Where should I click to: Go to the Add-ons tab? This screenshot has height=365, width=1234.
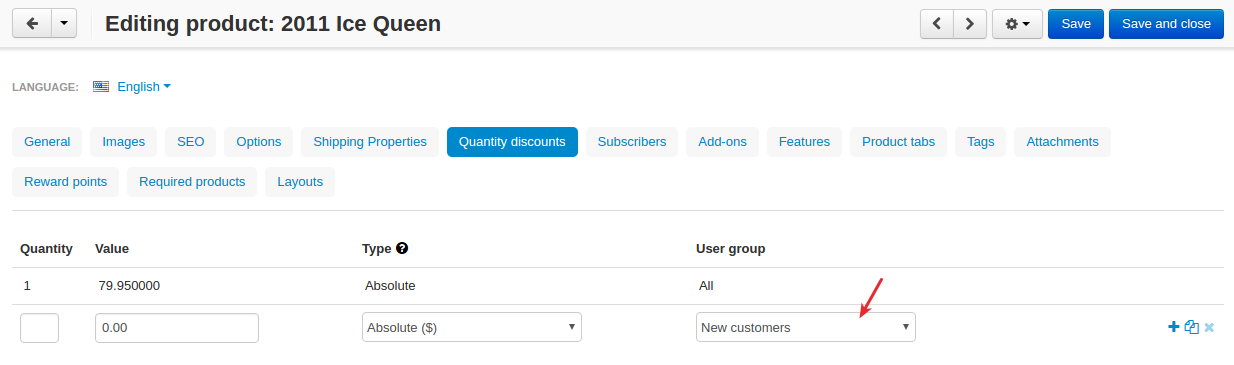[722, 142]
